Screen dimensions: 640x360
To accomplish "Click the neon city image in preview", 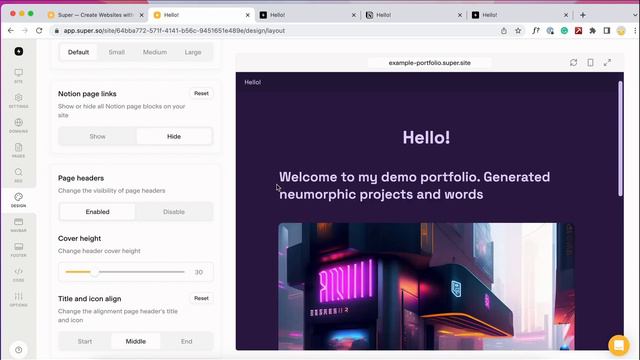I will coord(426,286).
